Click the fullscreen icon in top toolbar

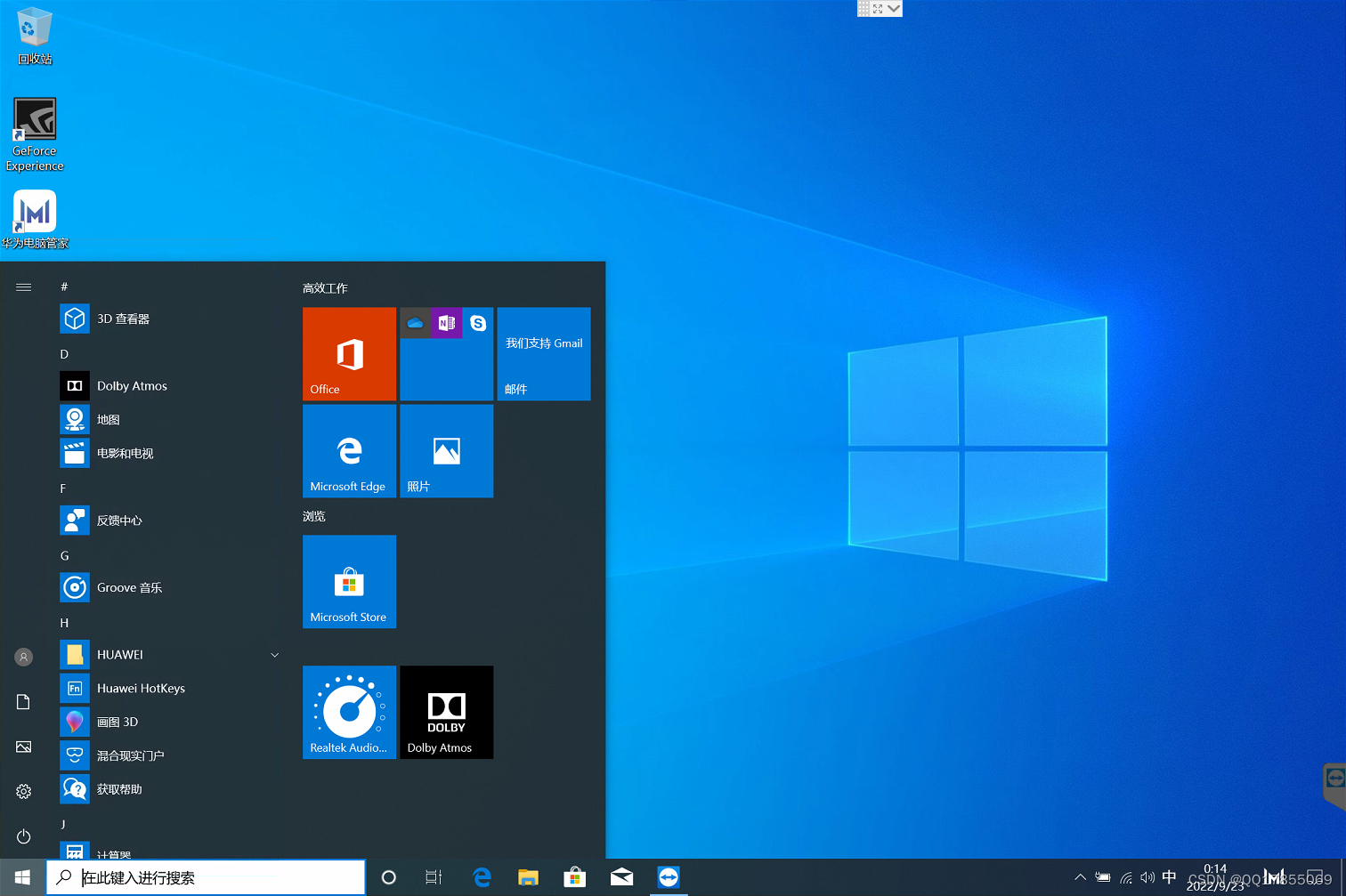pyautogui.click(x=878, y=8)
